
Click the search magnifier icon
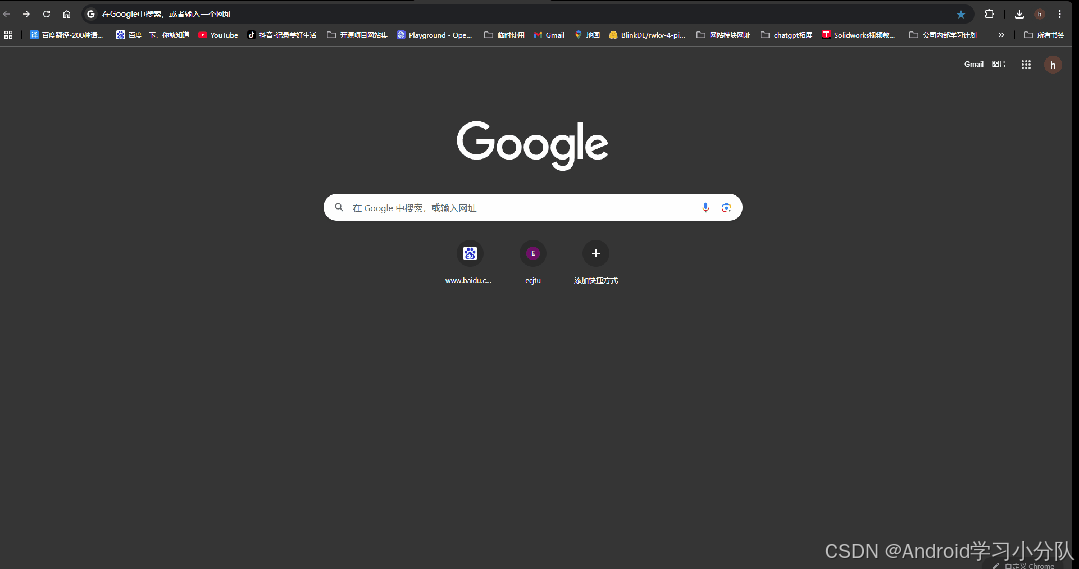(x=339, y=207)
